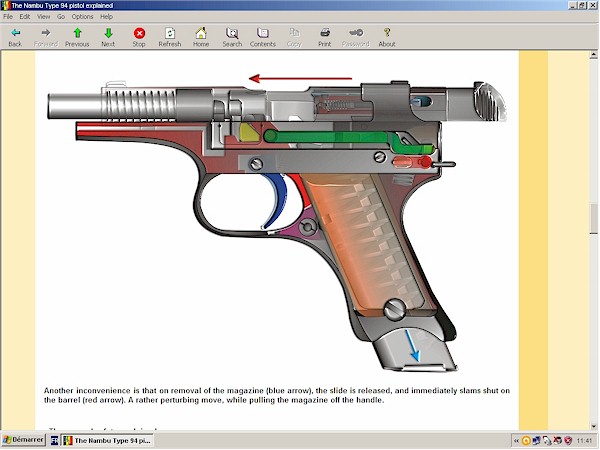Open the Go menu
The height and width of the screenshot is (450, 600).
61,16
